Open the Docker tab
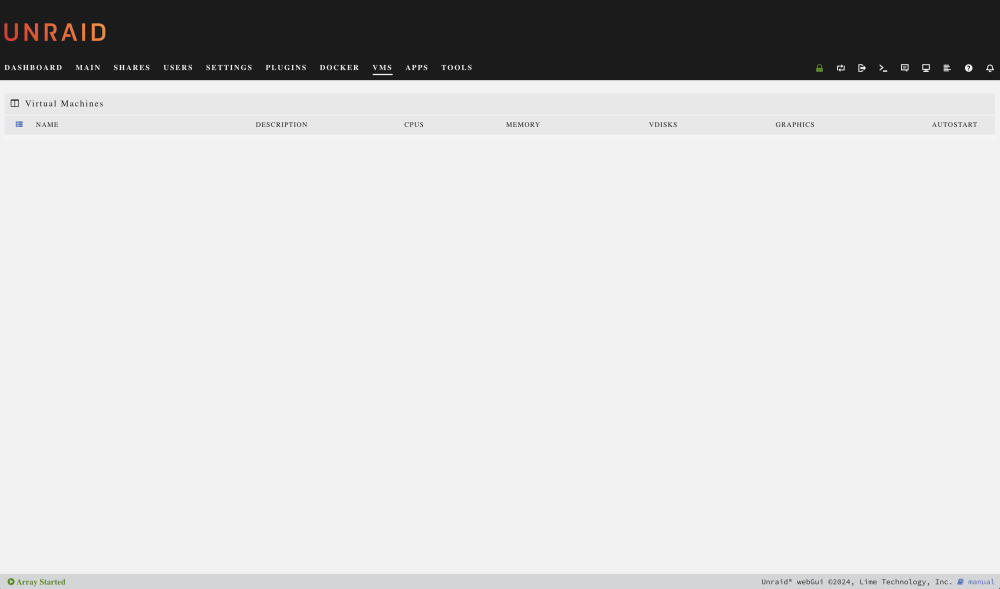Viewport: 1000px width, 589px height. tap(339, 68)
